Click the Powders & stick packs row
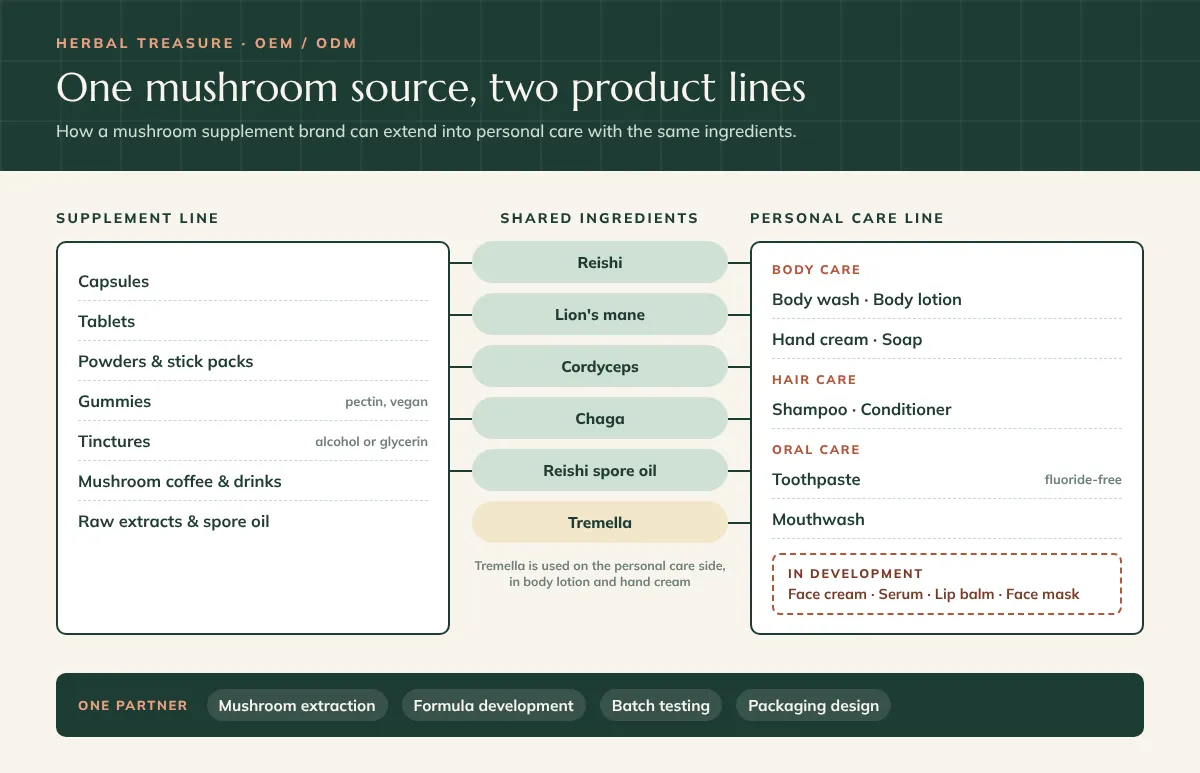Image resolution: width=1200 pixels, height=773 pixels. tap(253, 362)
